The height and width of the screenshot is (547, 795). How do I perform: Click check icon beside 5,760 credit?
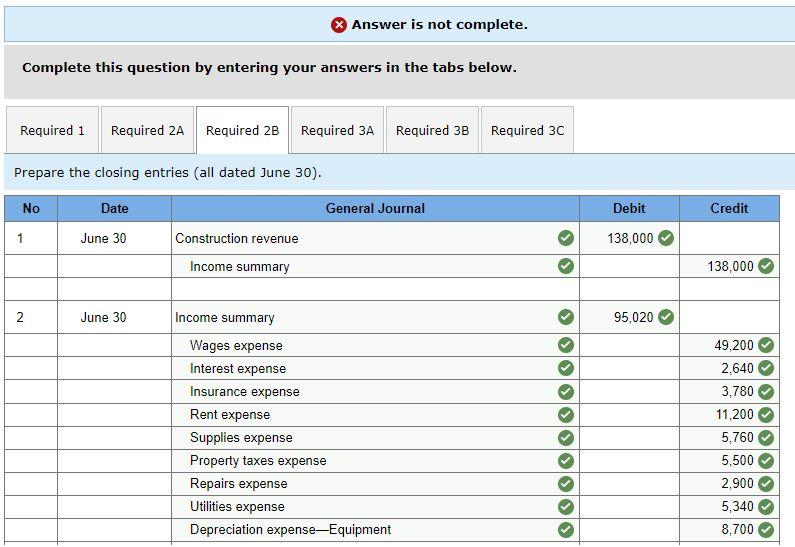pyautogui.click(x=766, y=437)
